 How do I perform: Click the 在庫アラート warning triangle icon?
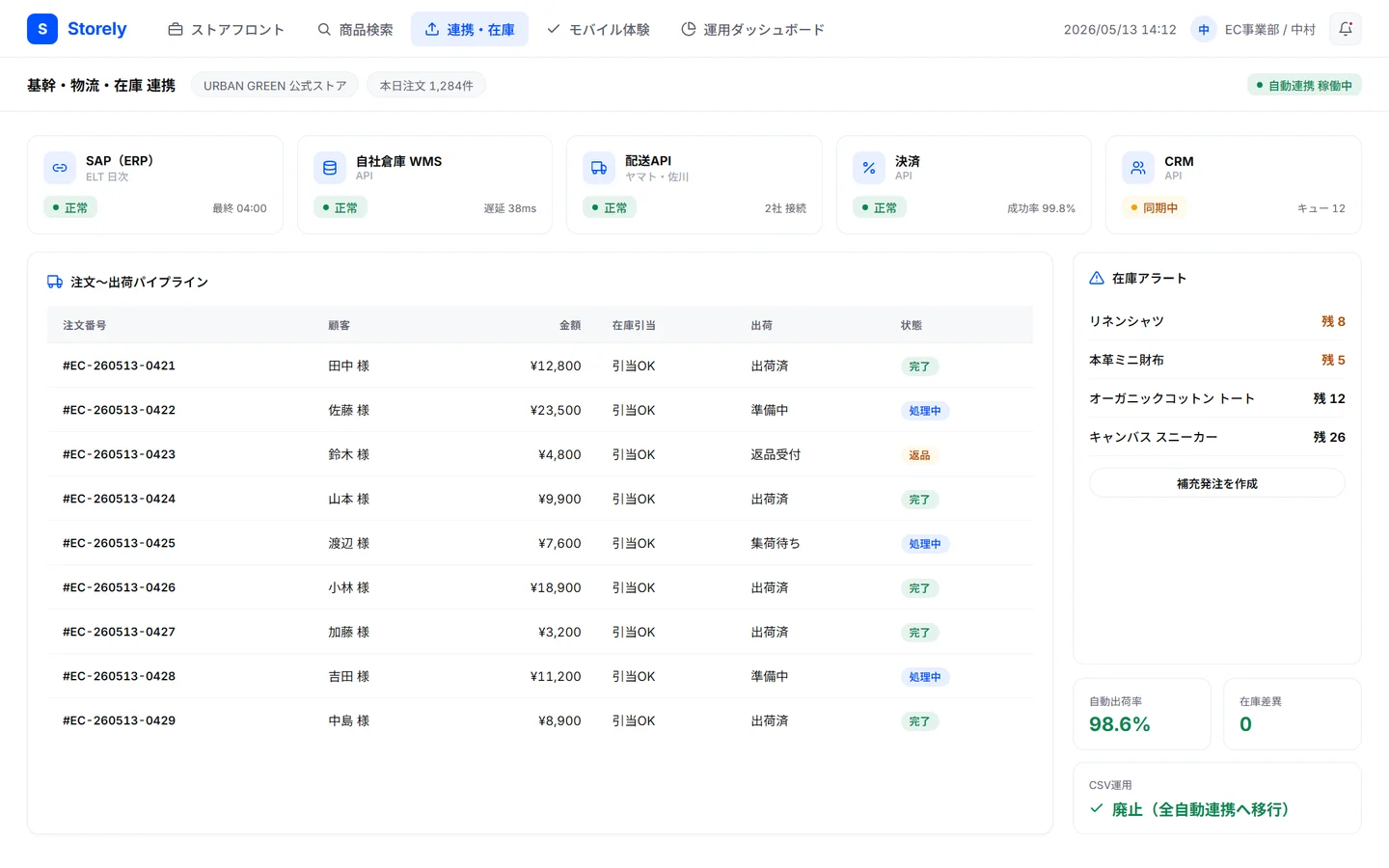pyautogui.click(x=1097, y=278)
